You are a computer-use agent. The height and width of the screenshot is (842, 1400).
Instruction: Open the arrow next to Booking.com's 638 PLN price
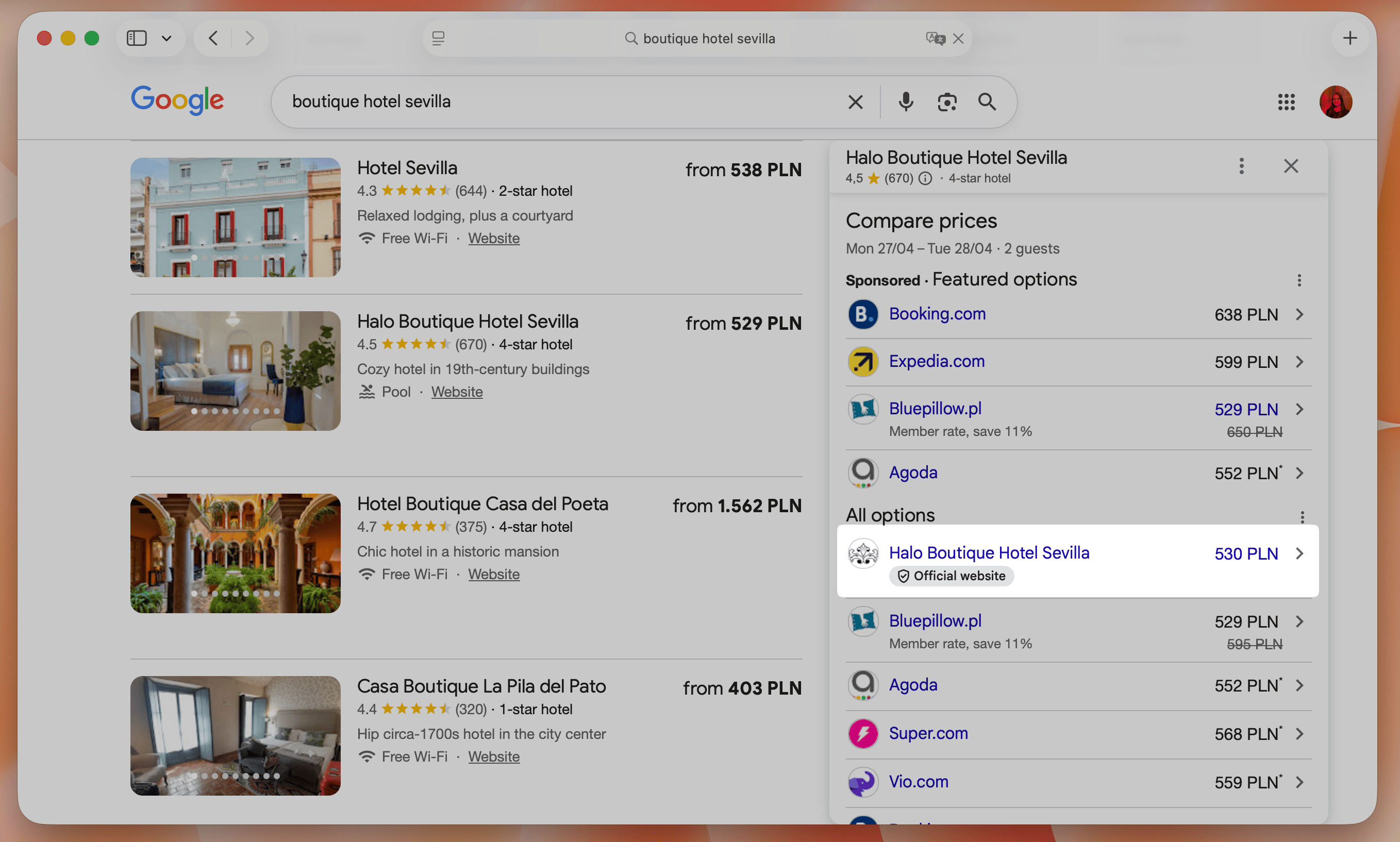[x=1299, y=314]
